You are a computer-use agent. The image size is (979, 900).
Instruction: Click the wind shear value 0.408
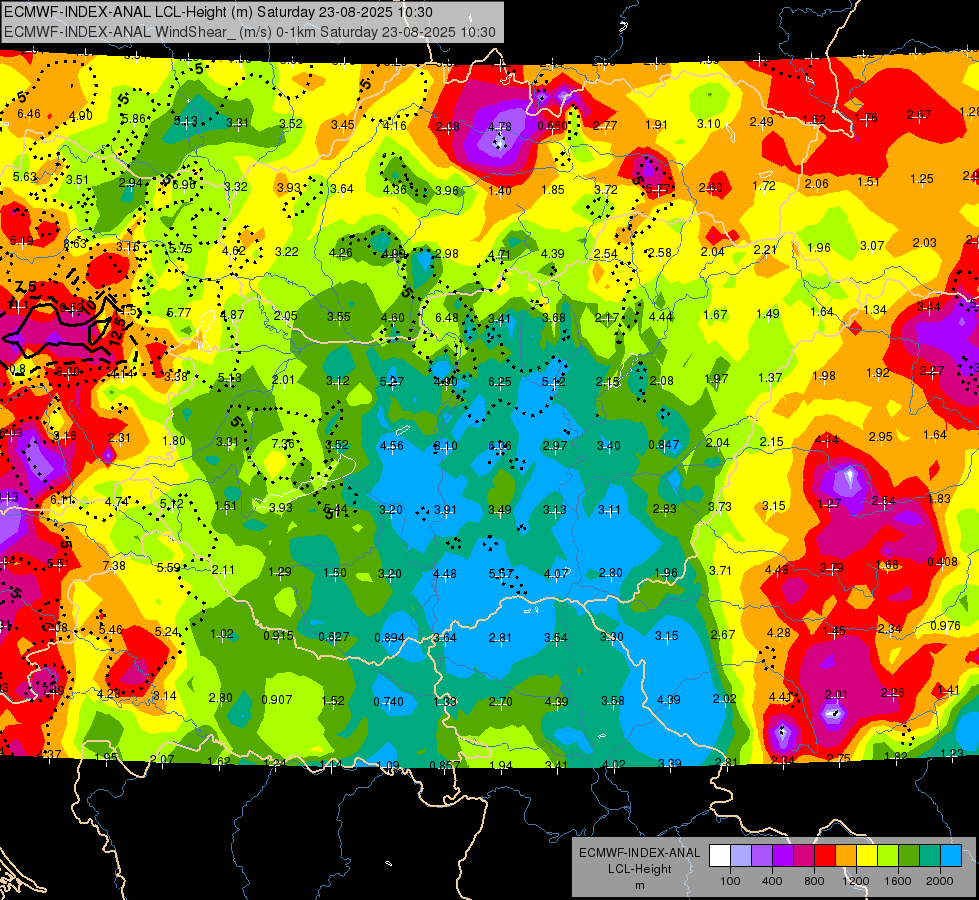(x=942, y=561)
